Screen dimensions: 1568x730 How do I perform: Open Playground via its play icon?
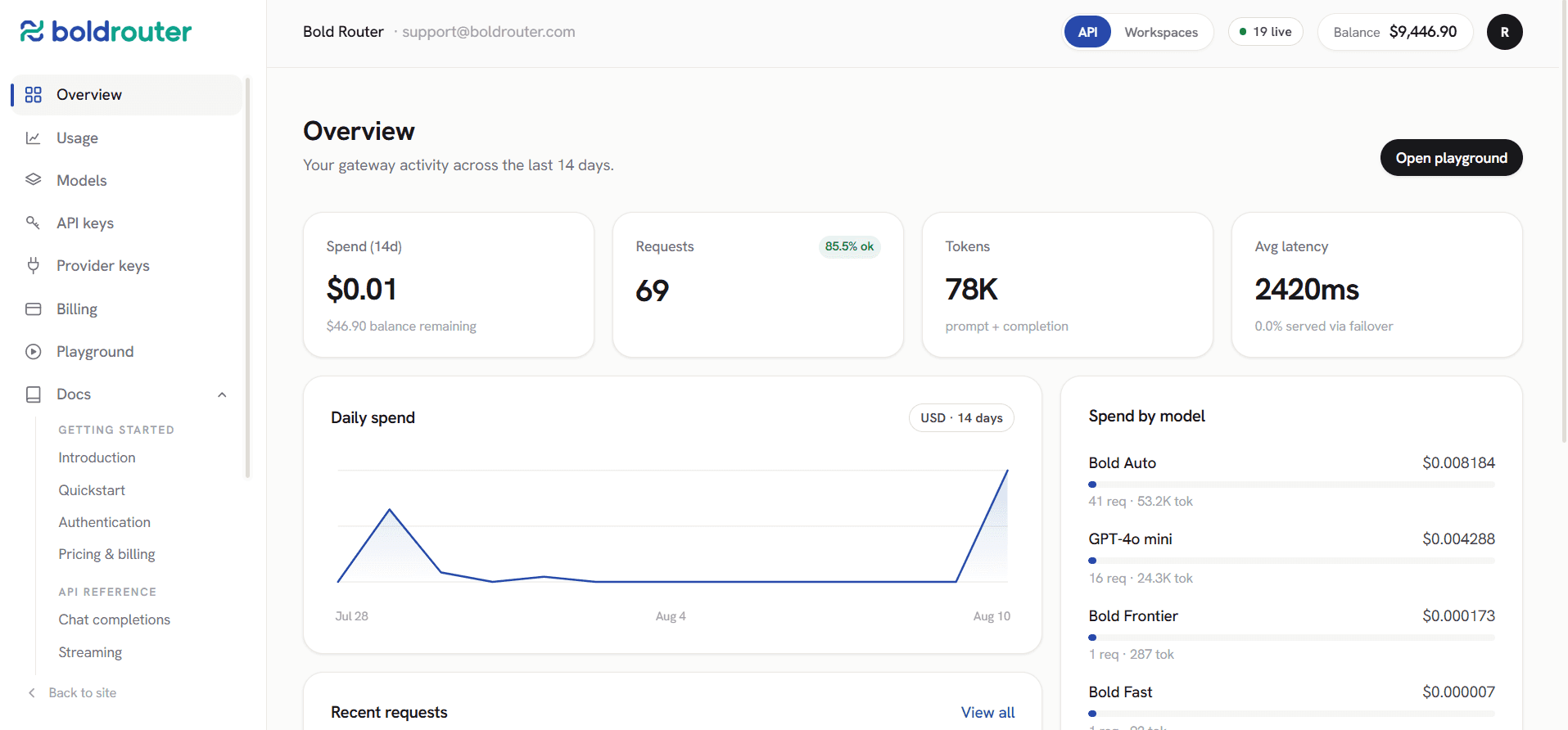coord(33,351)
